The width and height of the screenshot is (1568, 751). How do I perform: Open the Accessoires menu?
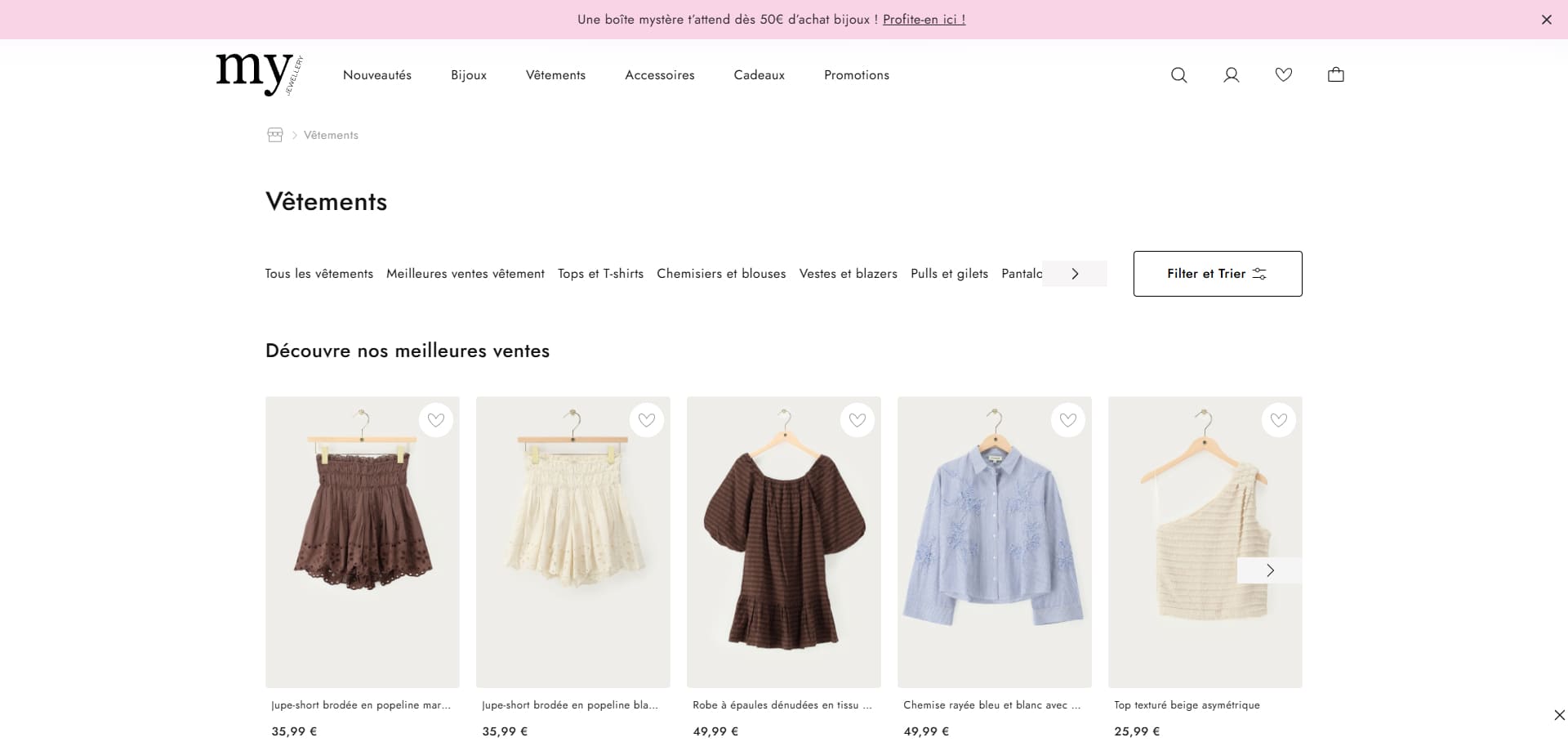coord(660,75)
